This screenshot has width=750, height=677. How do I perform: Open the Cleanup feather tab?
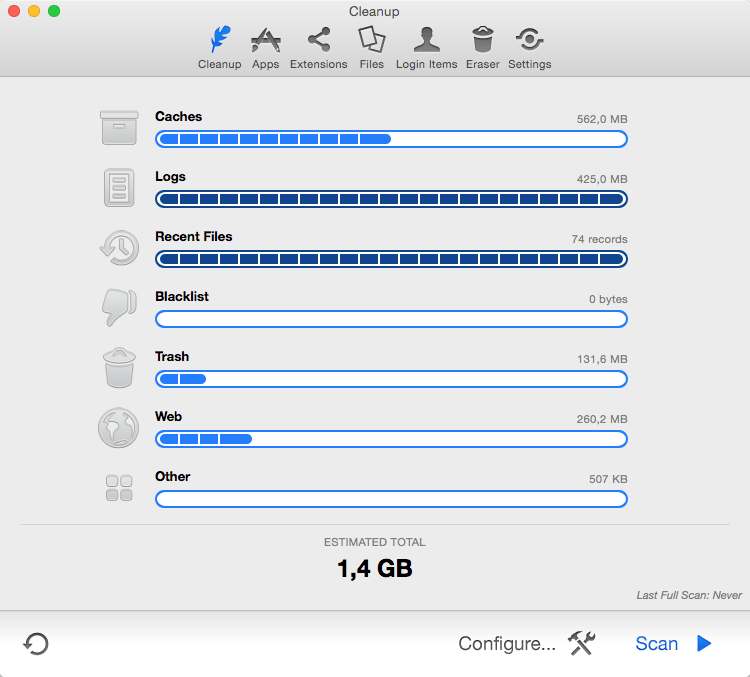(220, 48)
